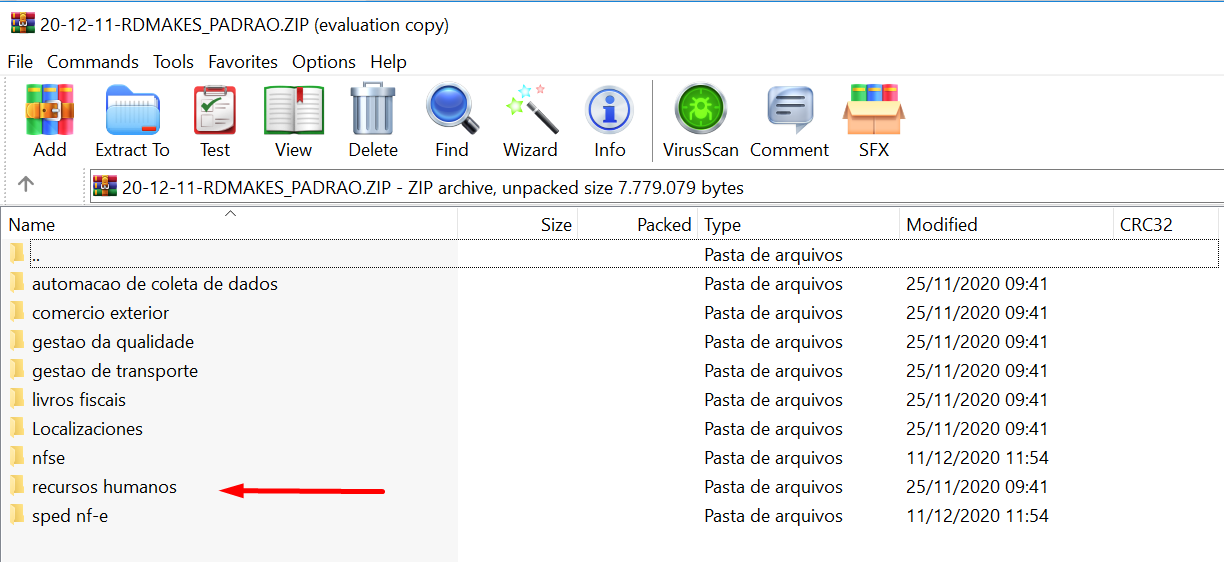Select 'recursos humanos' folder name

(104, 487)
